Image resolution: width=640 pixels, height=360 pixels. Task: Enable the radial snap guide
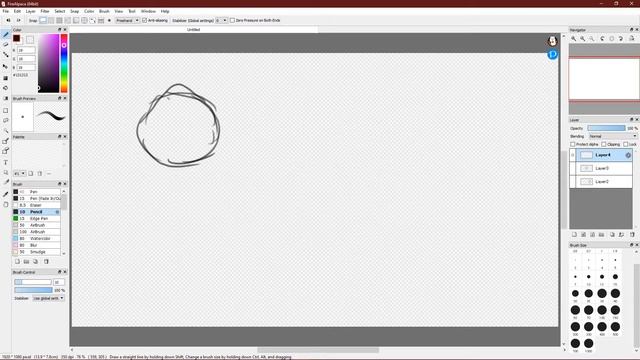[76, 20]
